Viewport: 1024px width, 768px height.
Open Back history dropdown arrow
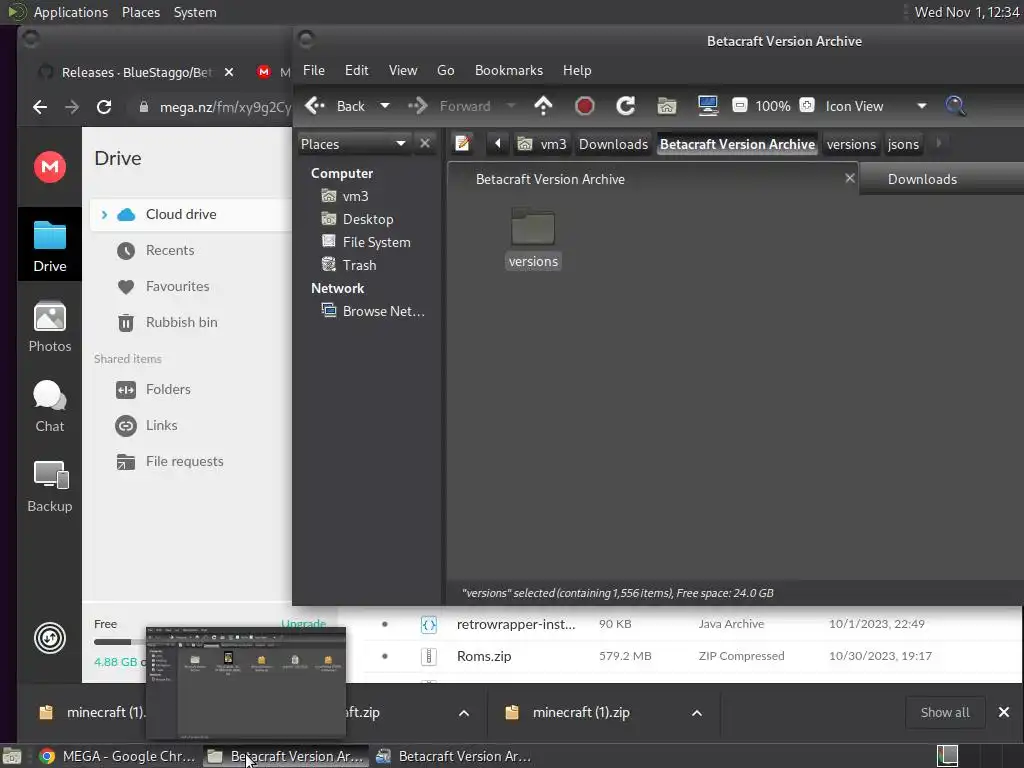pos(385,106)
